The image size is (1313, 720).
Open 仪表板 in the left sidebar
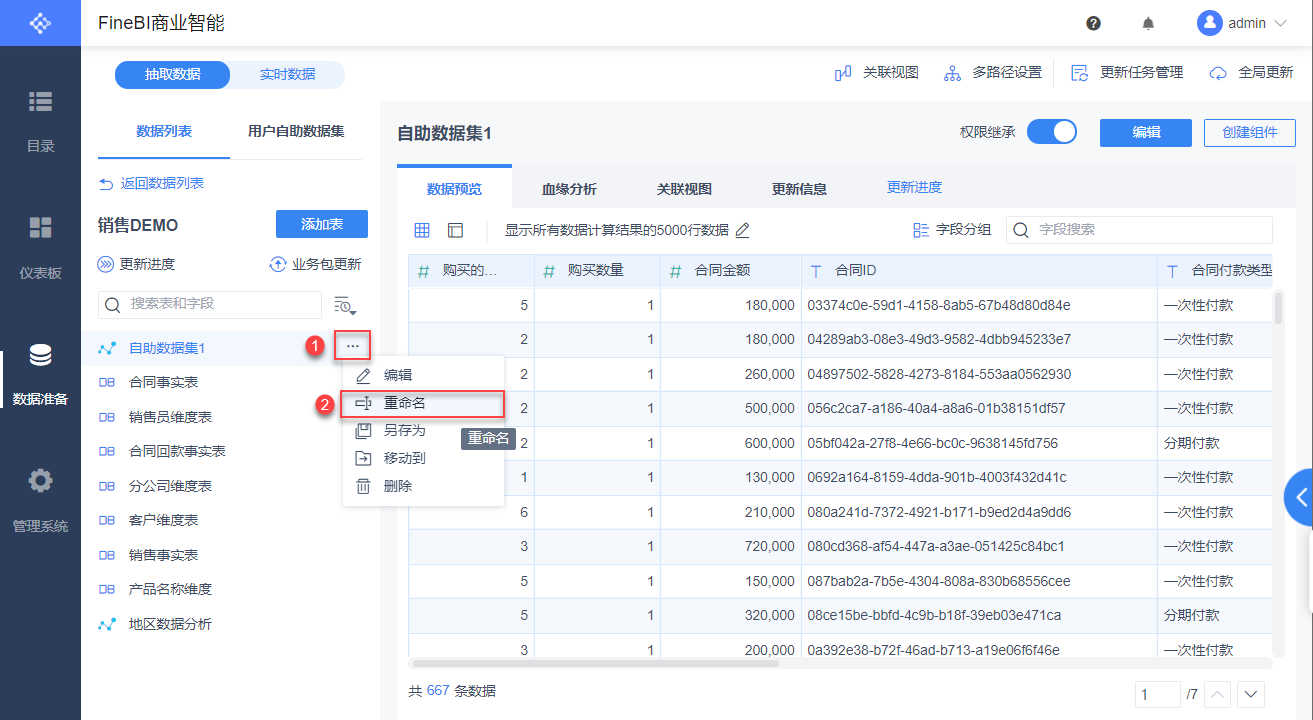(40, 247)
